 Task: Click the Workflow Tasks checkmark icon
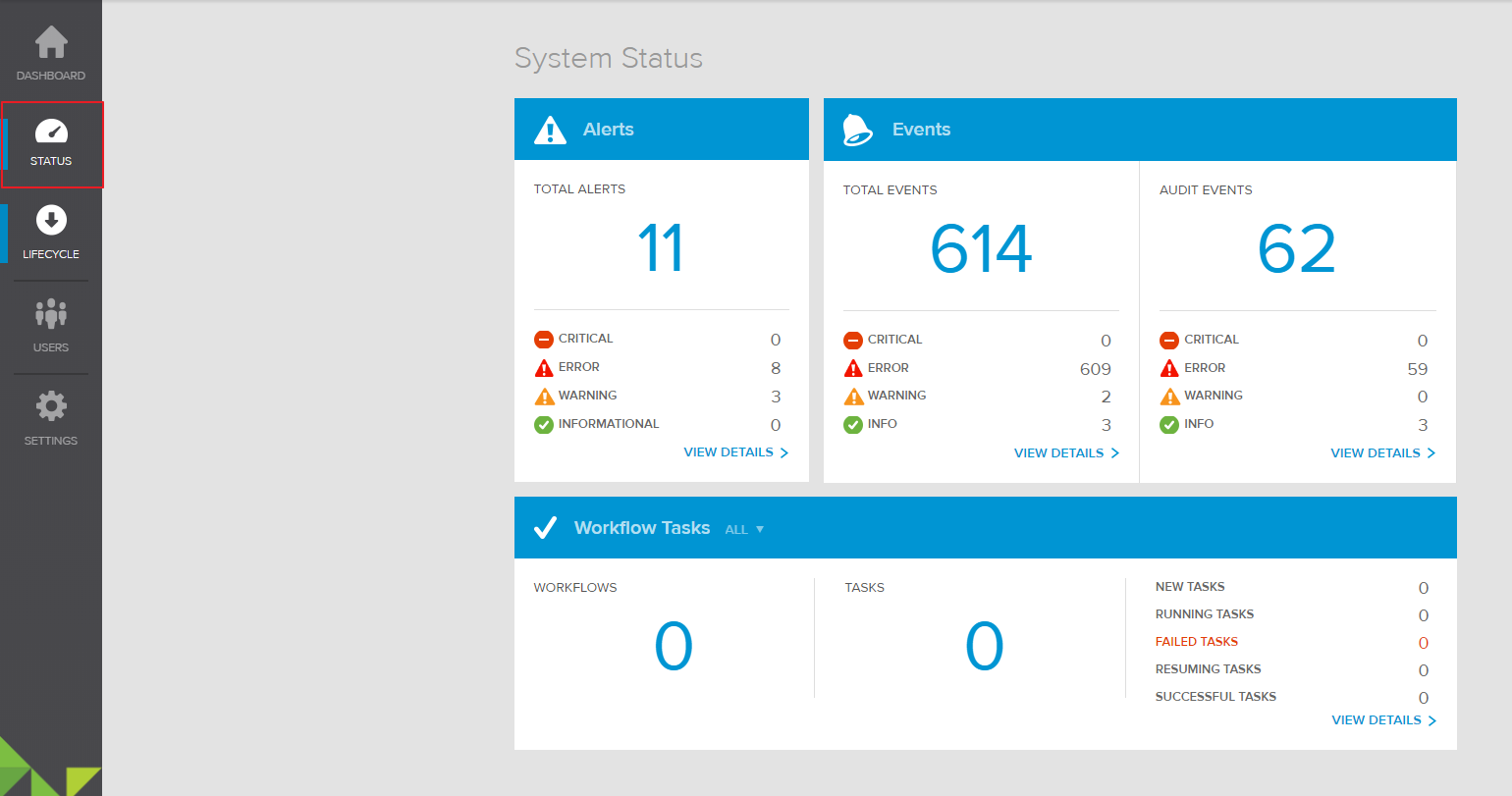[x=545, y=528]
